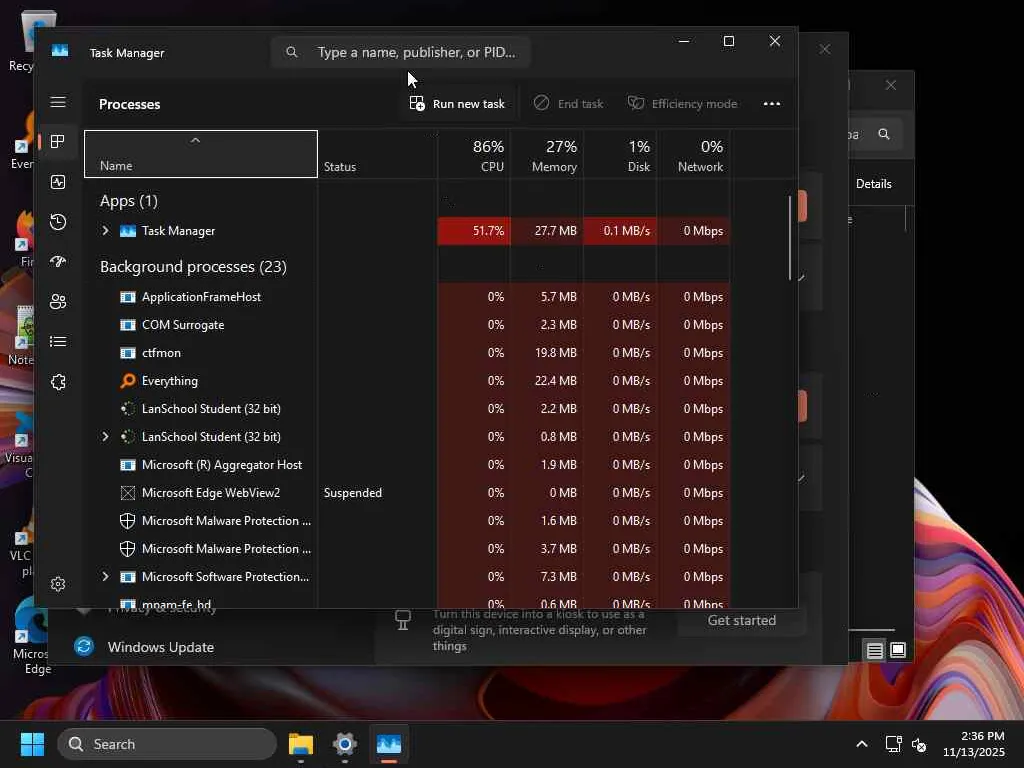Click the network status tray icon
Viewport: 1024px width, 768px height.
pyautogui.click(x=893, y=744)
